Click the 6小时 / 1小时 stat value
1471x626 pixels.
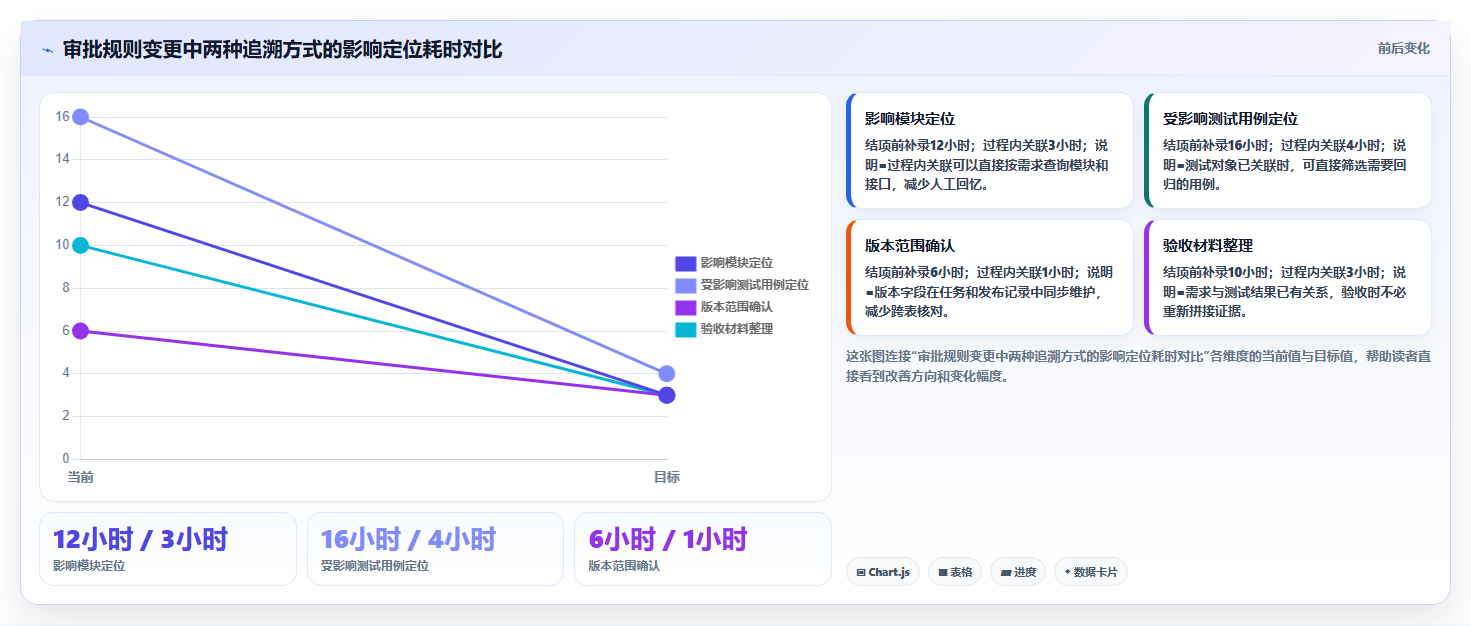[x=668, y=540]
